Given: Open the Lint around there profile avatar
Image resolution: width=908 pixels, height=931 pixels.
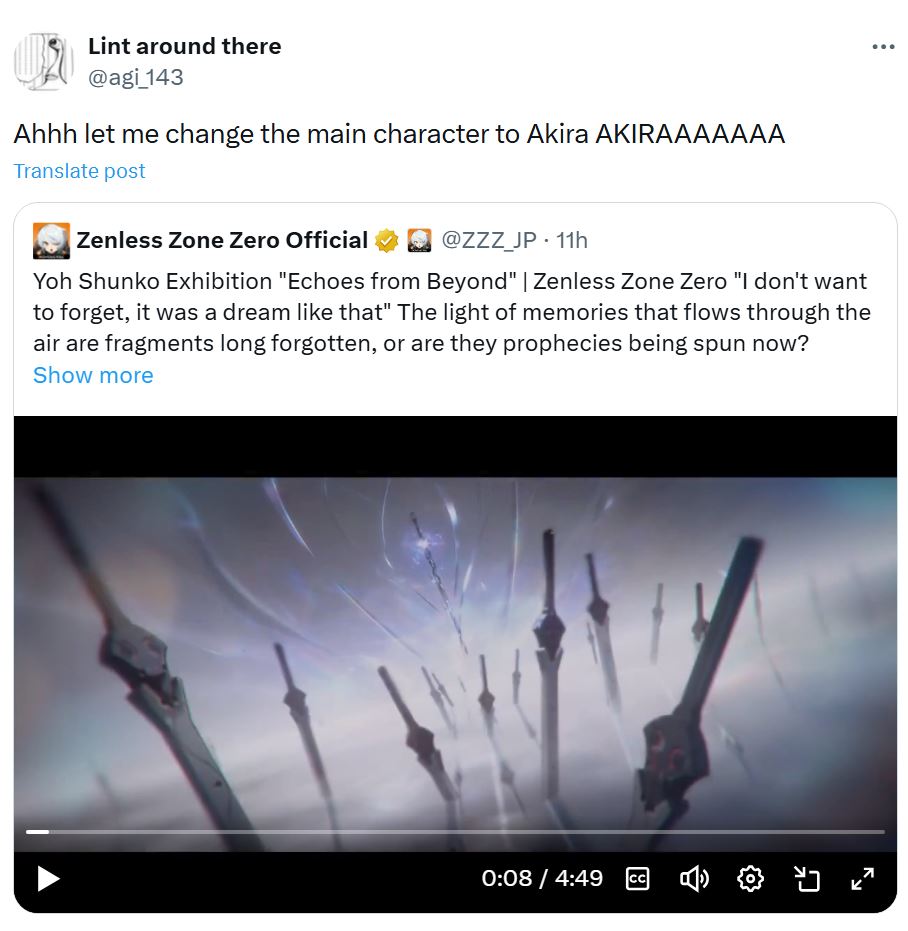Looking at the screenshot, I should 43,61.
